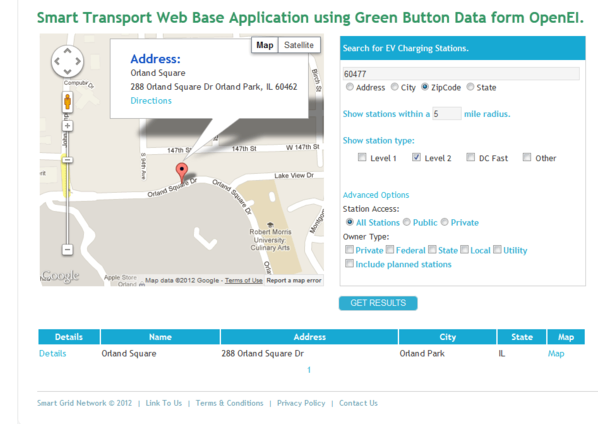Select All Stations access radio button

349,222
